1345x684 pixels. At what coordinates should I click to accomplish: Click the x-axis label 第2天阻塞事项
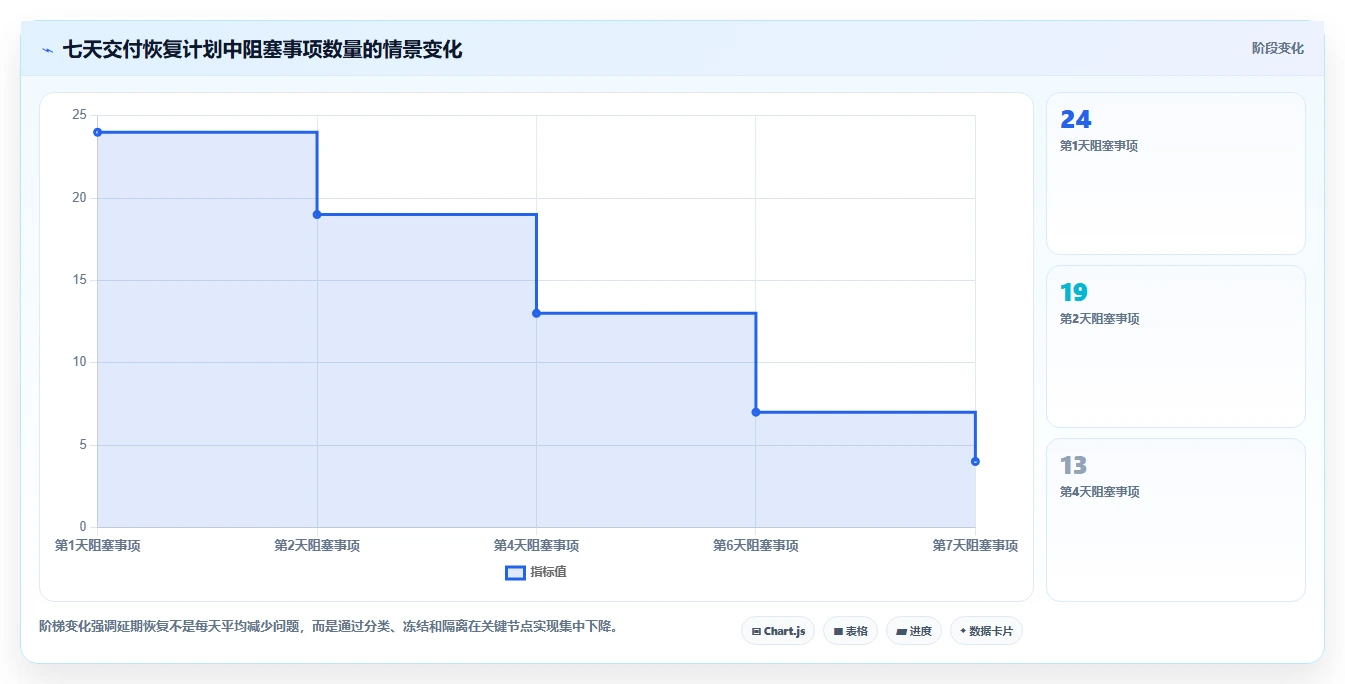[x=317, y=546]
